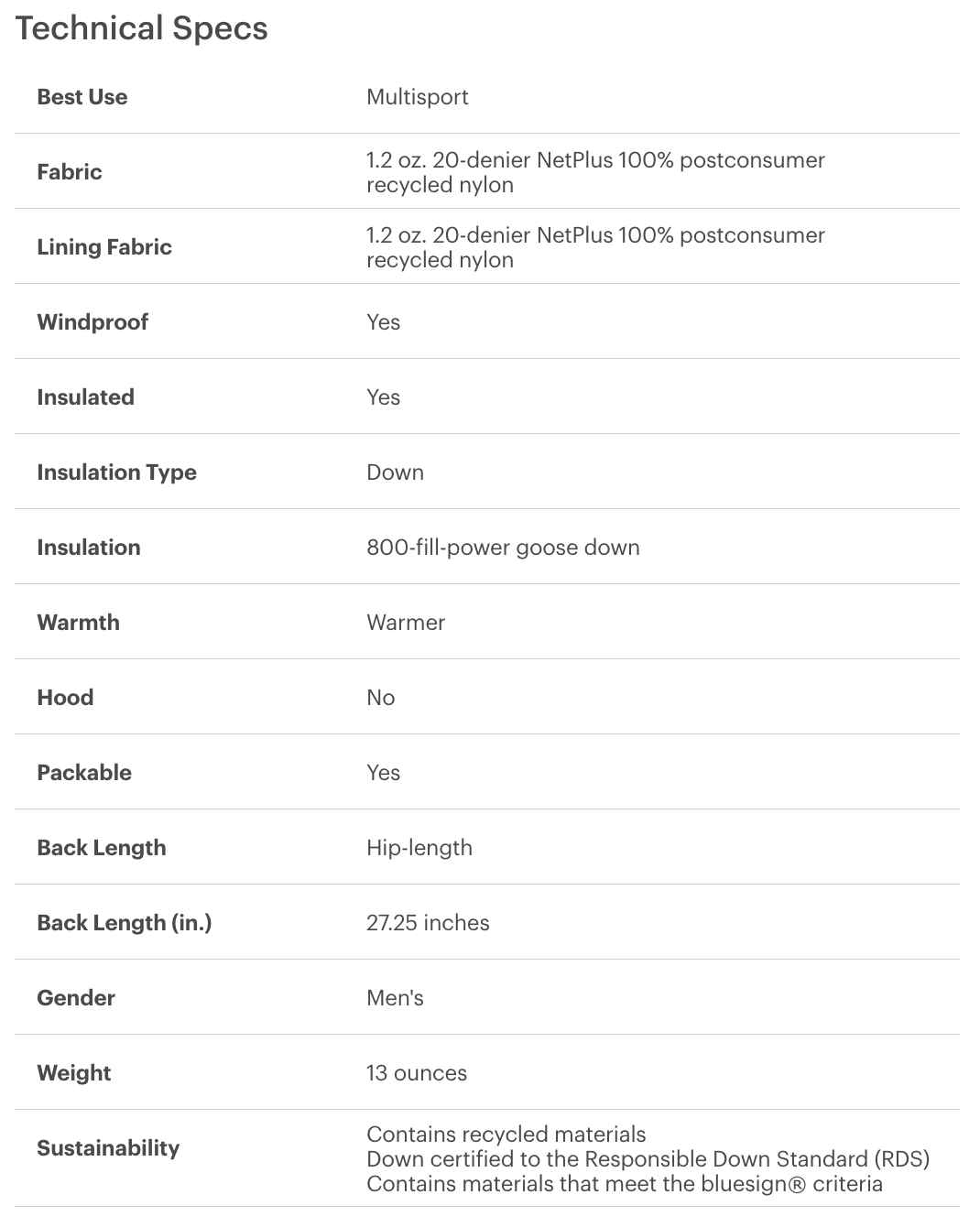980x1227 pixels.
Task: Click the Fabric row label
Action: point(70,172)
